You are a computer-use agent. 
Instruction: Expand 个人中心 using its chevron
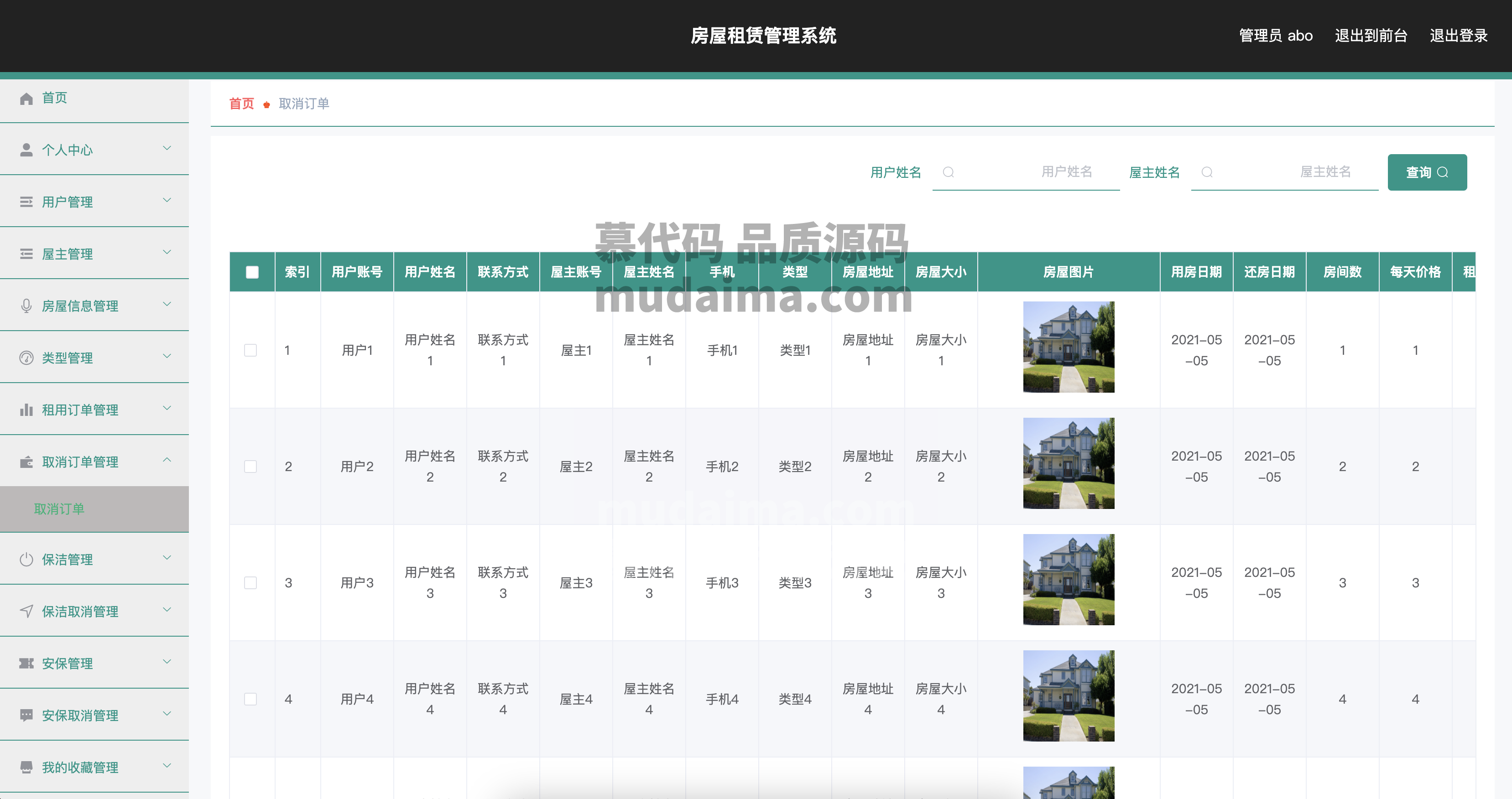point(167,148)
